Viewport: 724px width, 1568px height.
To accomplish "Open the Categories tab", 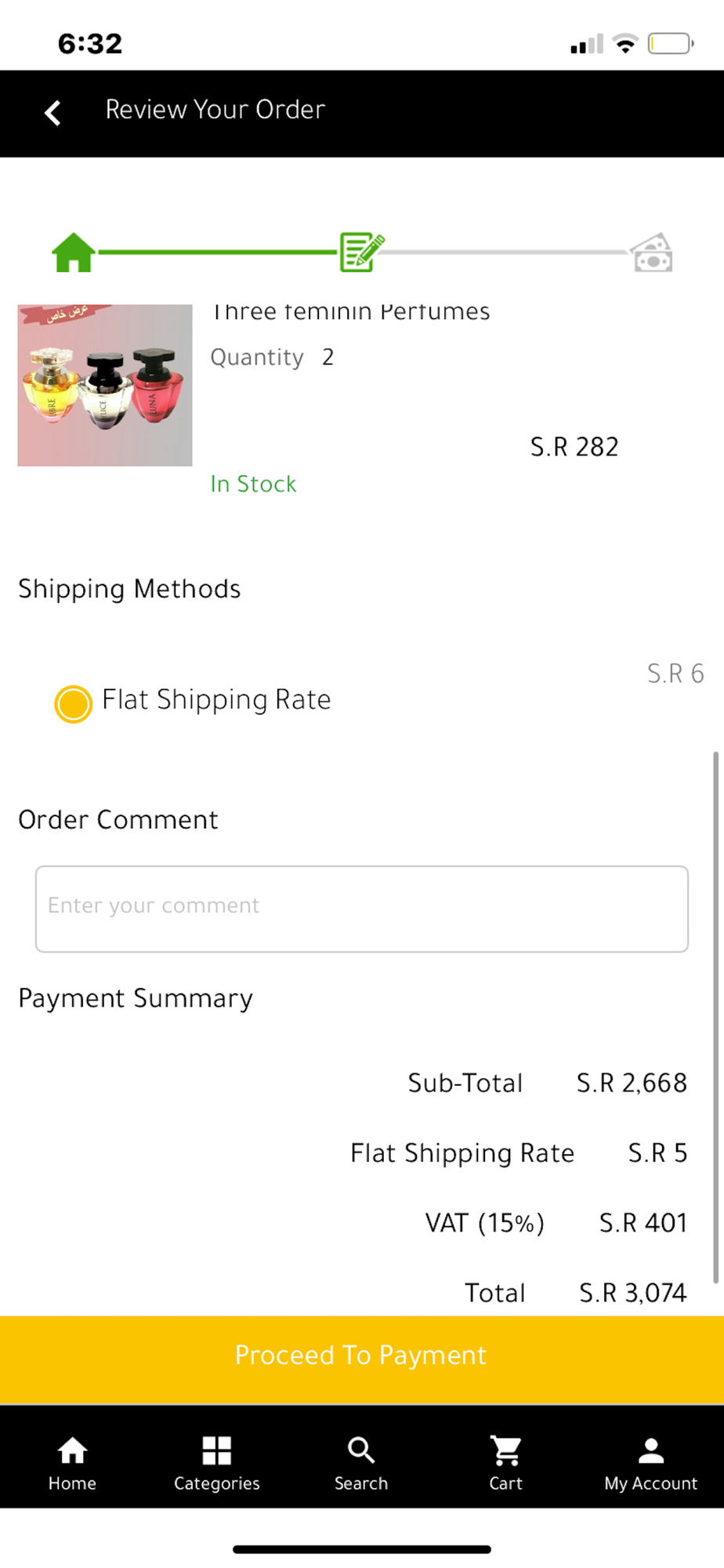I will tap(217, 1463).
